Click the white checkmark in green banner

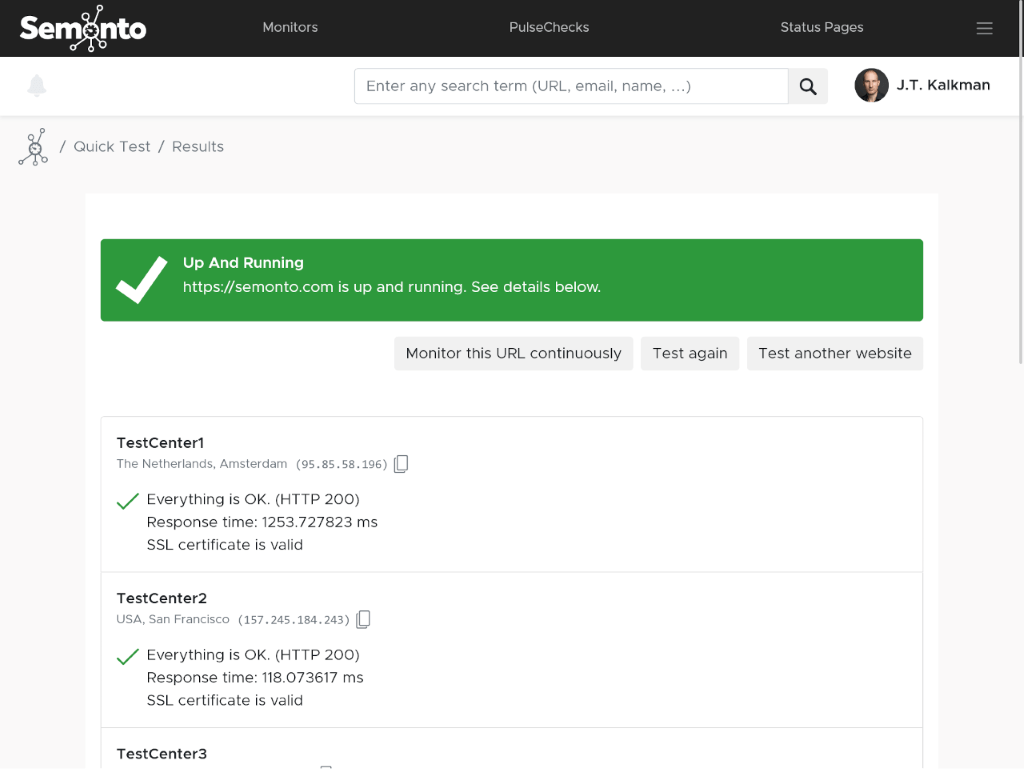pos(141,279)
